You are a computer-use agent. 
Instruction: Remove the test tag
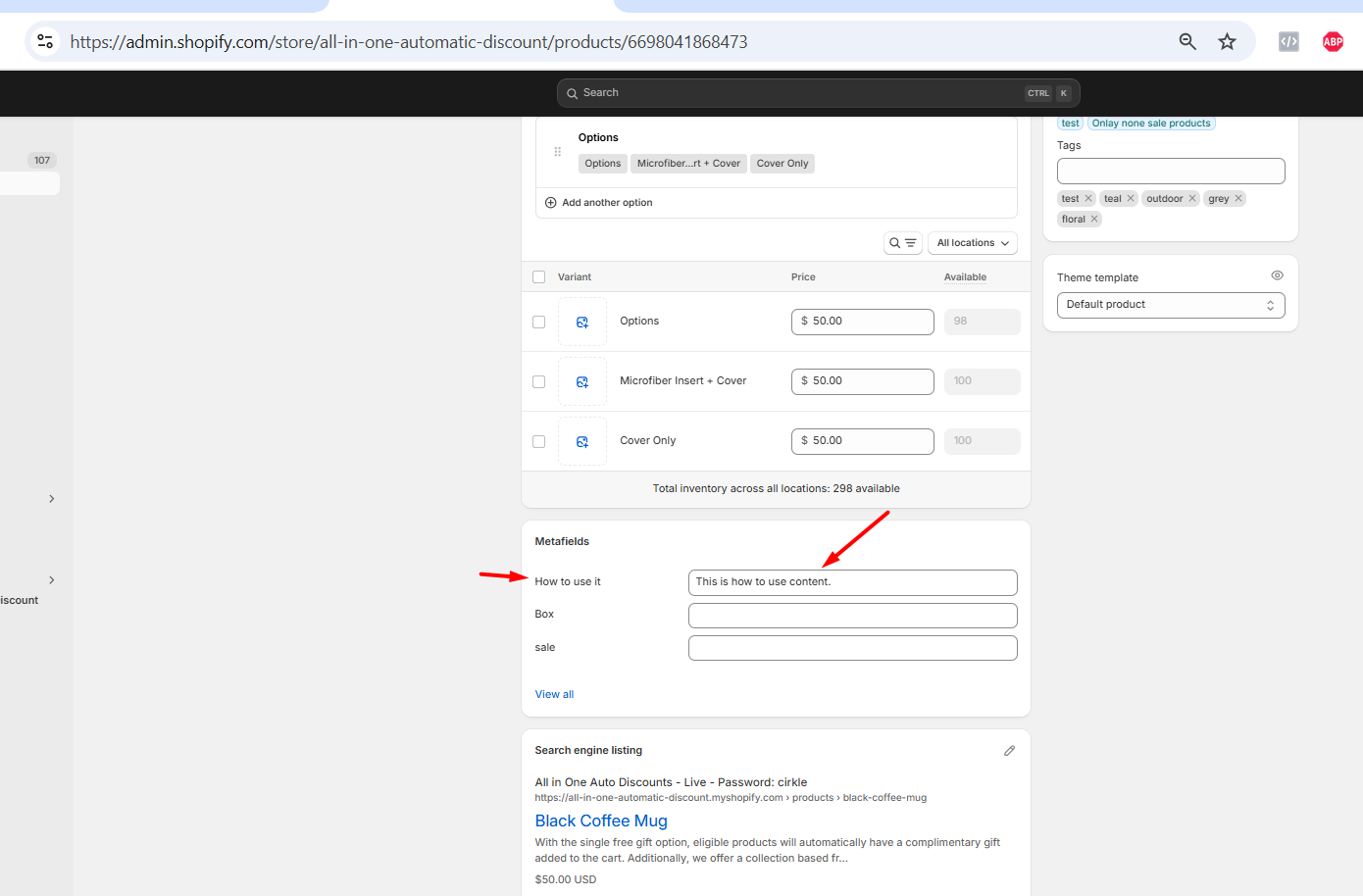pyautogui.click(x=1088, y=198)
